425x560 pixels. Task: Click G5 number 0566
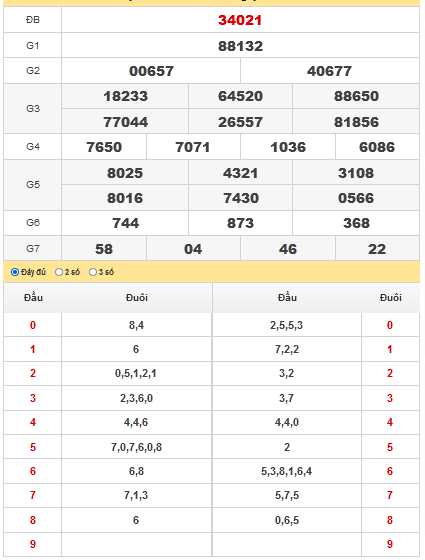[356, 198]
